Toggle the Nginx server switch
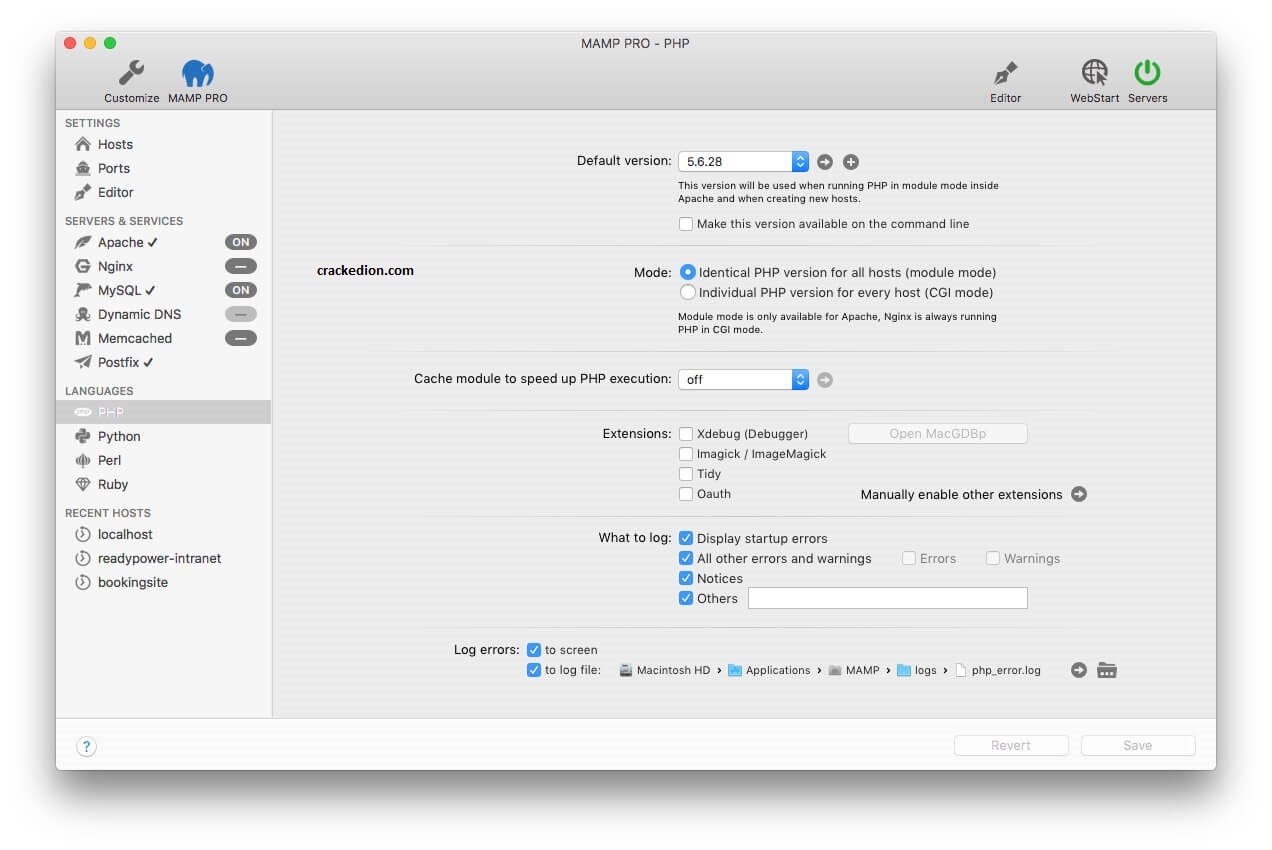The width and height of the screenshot is (1272, 850). [x=240, y=266]
